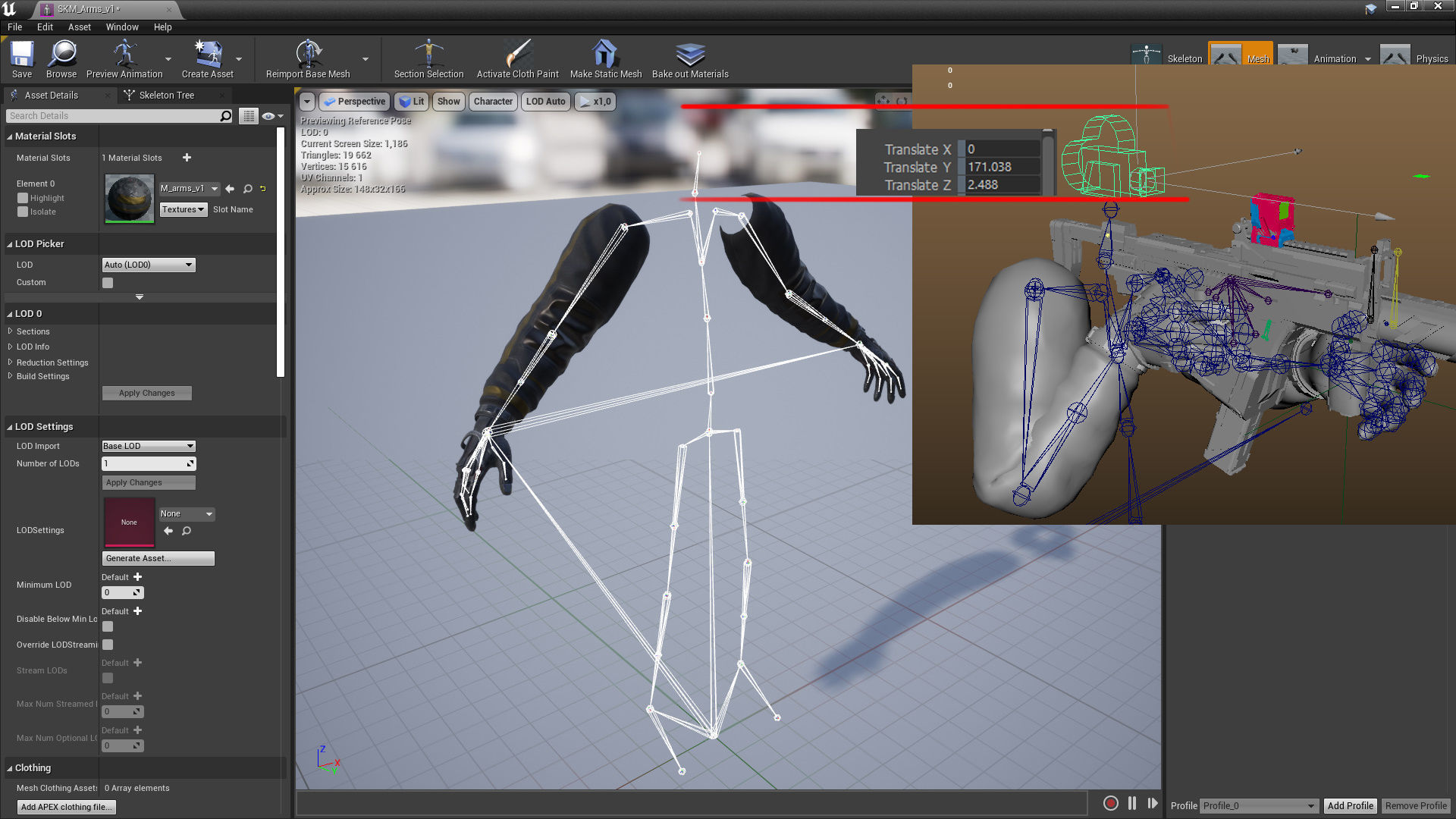Open the Auto (LOD0) dropdown
The image size is (1456, 819).
pos(149,265)
